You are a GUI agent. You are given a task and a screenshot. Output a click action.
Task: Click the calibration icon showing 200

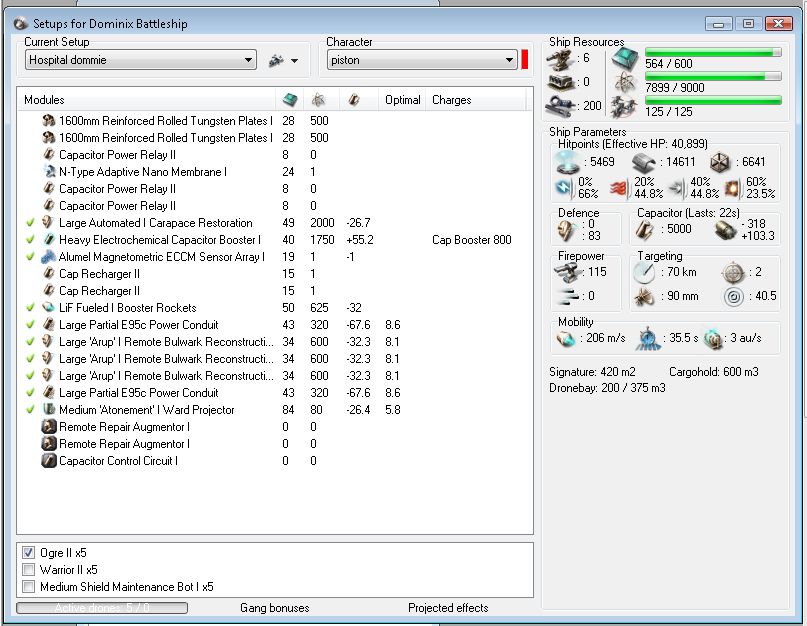(x=561, y=106)
